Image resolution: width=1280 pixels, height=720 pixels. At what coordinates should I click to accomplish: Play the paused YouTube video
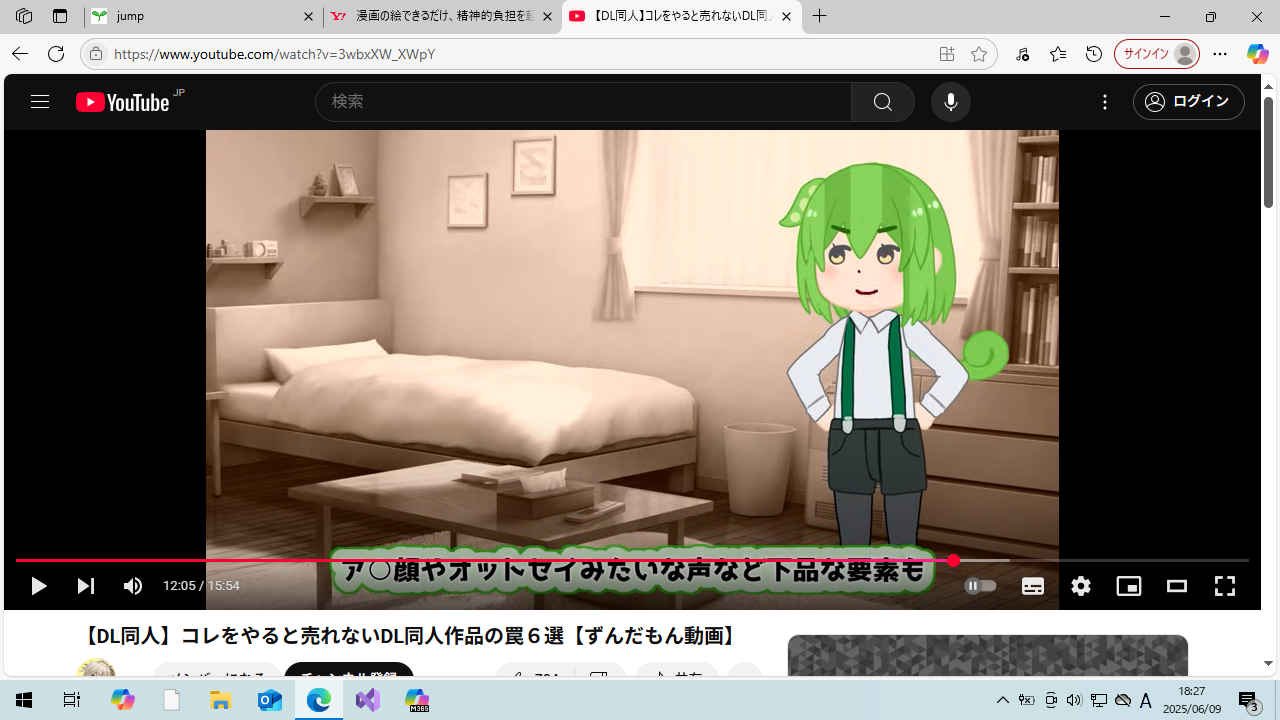coord(38,586)
